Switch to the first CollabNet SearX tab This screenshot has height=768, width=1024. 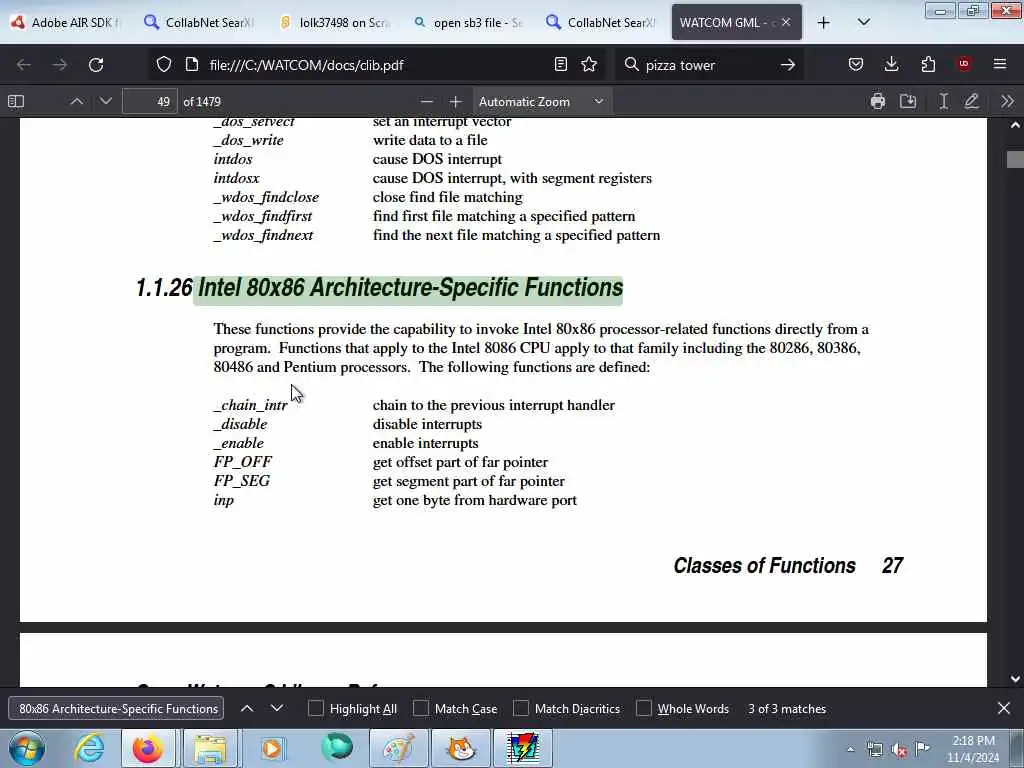(201, 22)
